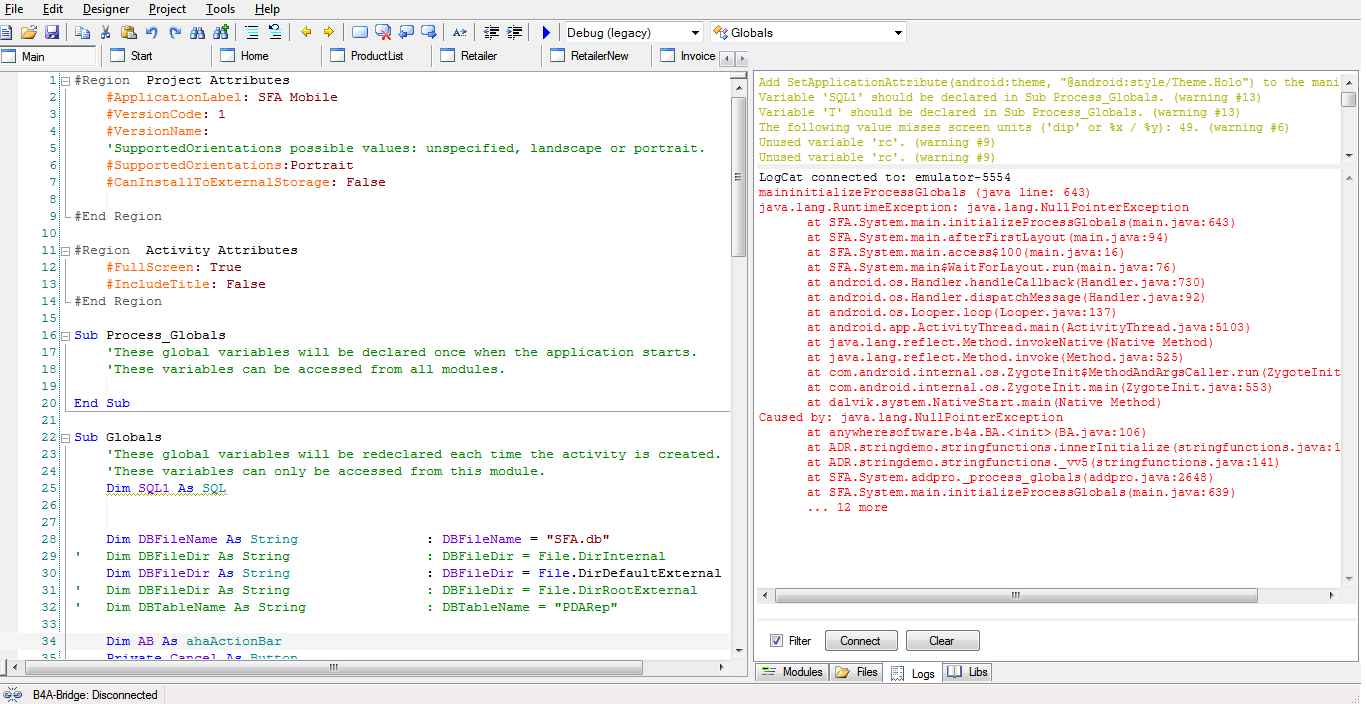Click the Find binoculars icon

tap(197, 33)
